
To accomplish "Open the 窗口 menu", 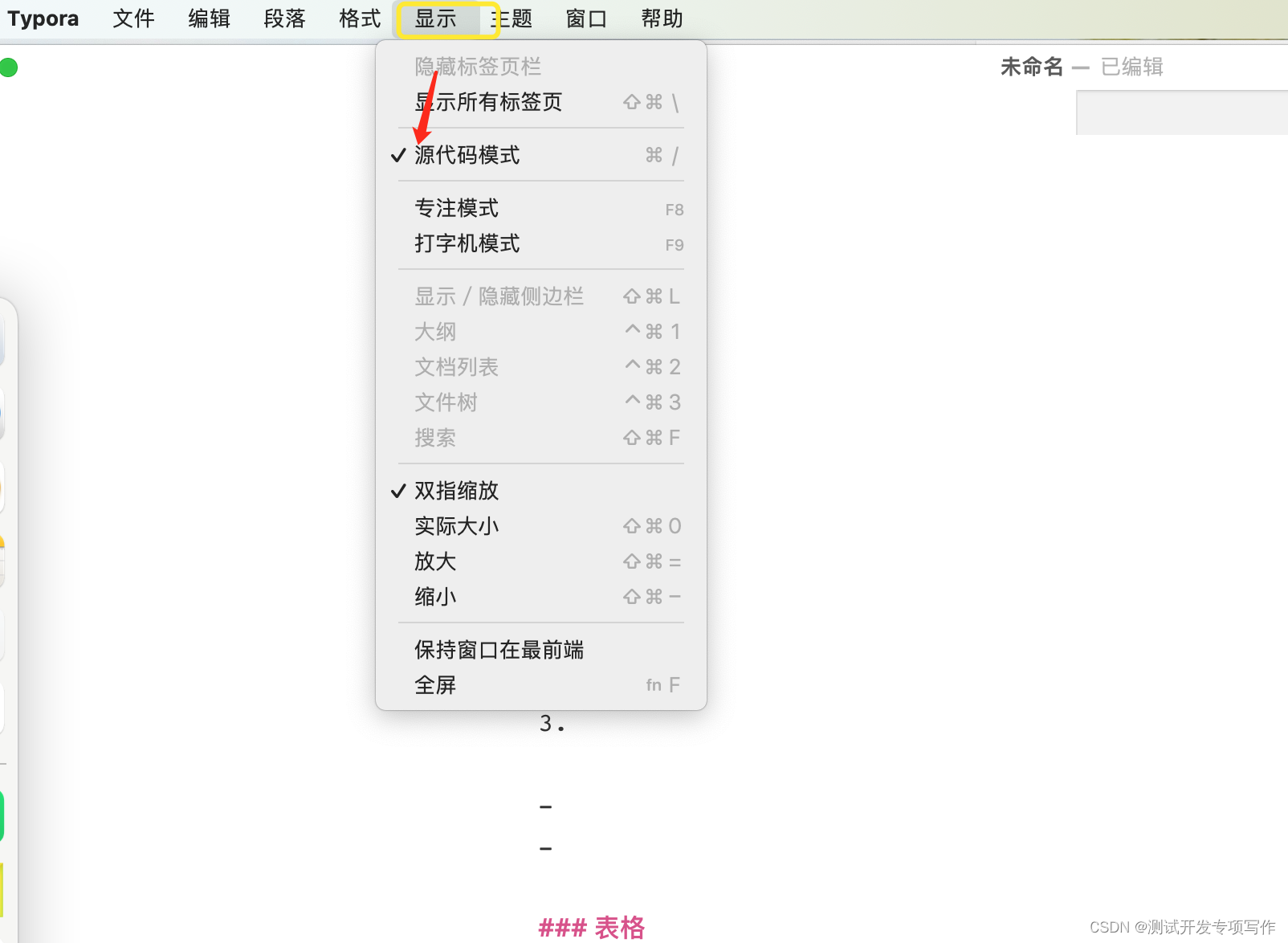I will (586, 18).
